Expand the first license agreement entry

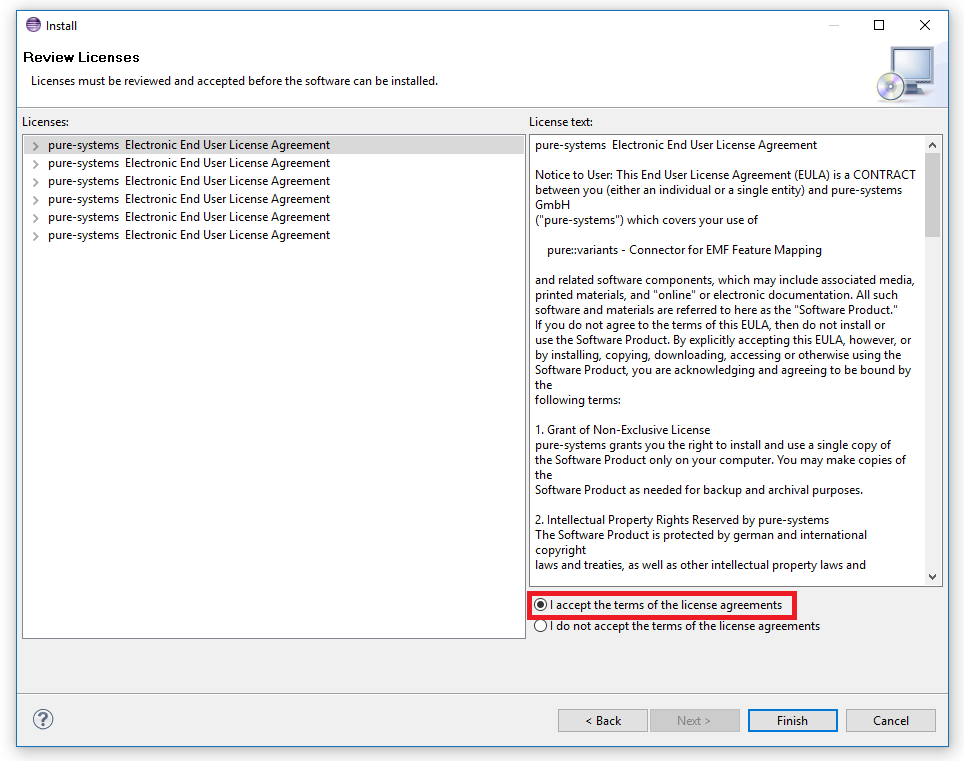pos(36,146)
